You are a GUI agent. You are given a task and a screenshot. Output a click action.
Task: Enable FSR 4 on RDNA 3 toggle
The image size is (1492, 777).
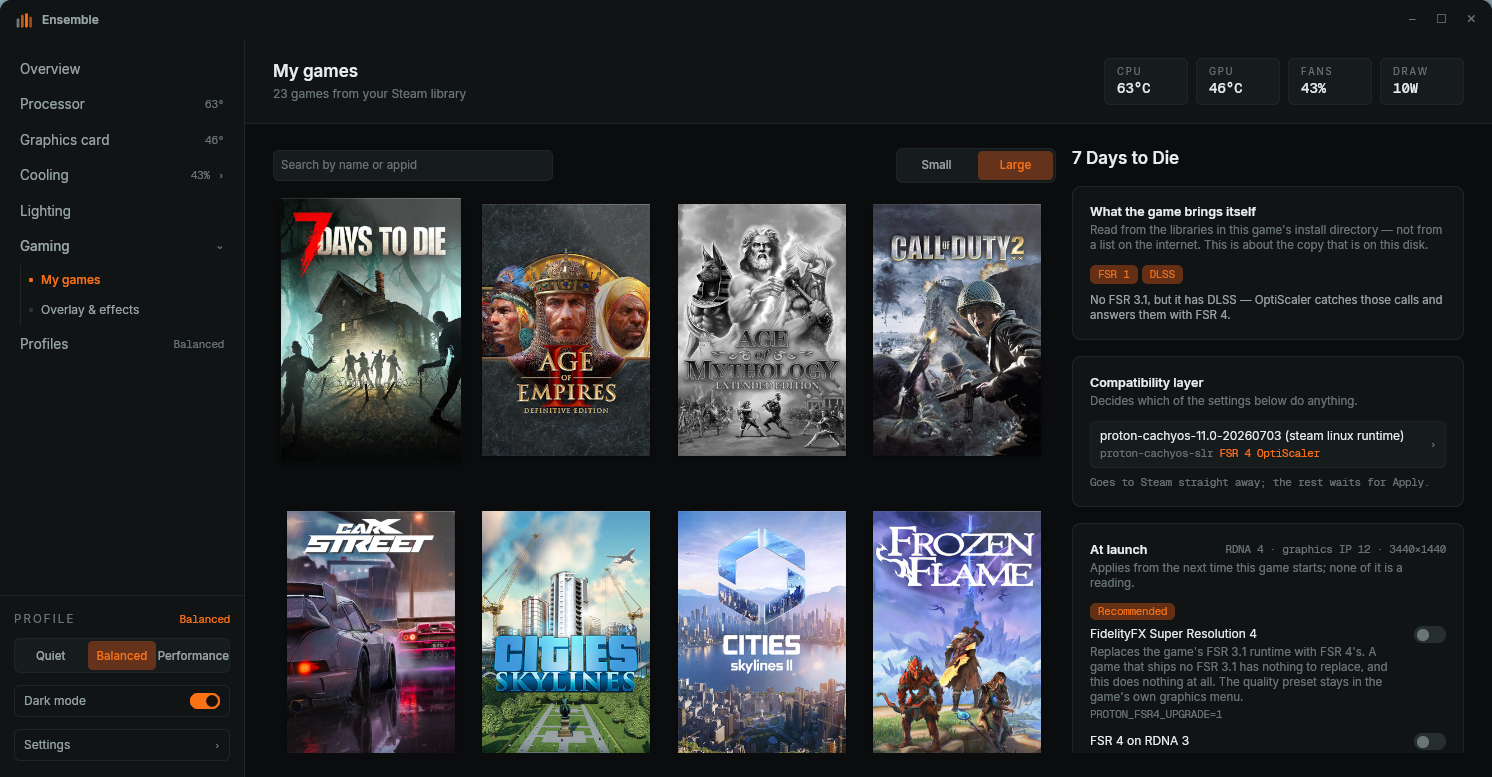click(x=1430, y=742)
